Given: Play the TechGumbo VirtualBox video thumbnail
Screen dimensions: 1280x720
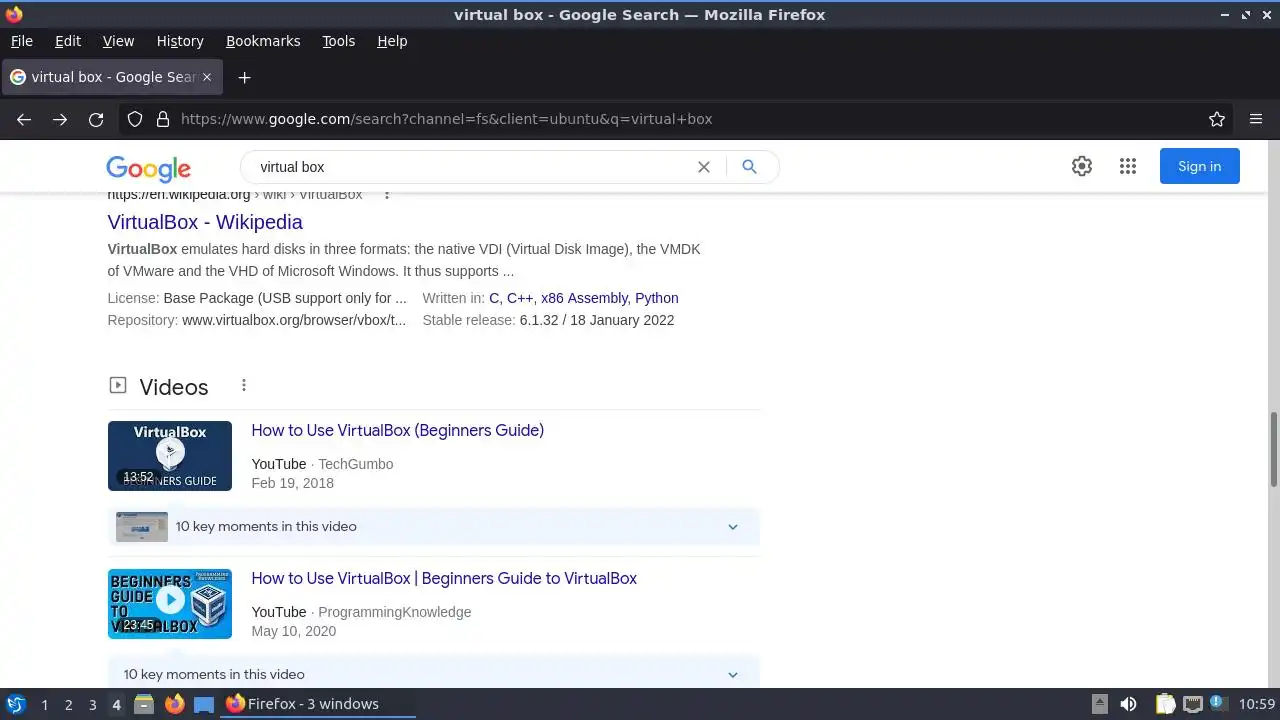Looking at the screenshot, I should click(170, 456).
